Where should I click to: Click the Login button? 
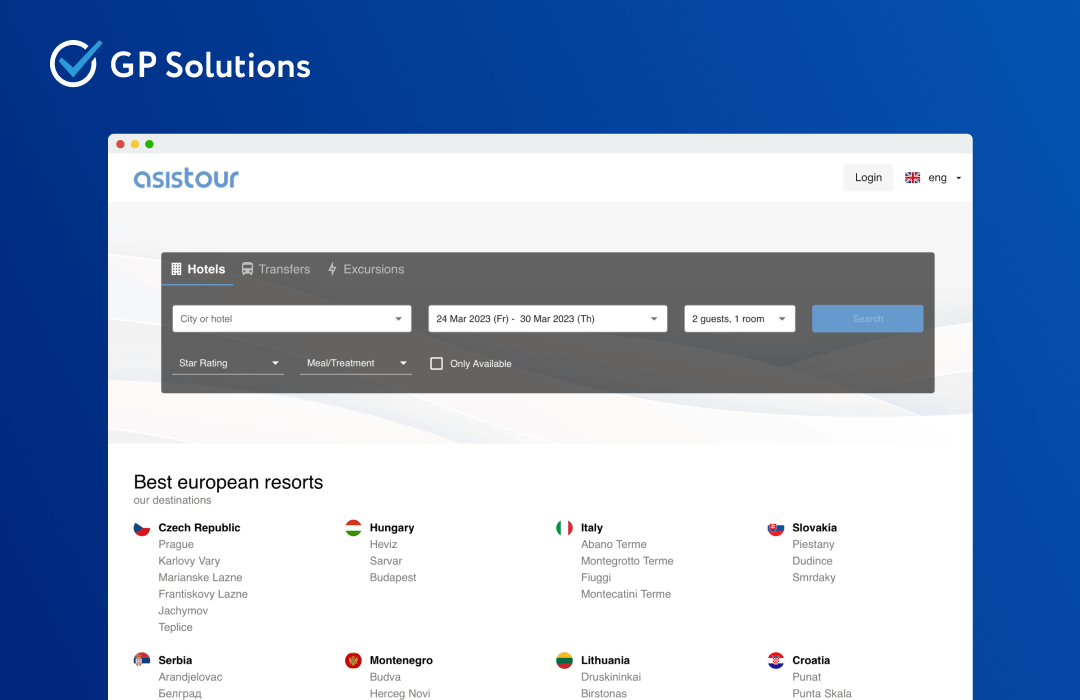pos(868,177)
